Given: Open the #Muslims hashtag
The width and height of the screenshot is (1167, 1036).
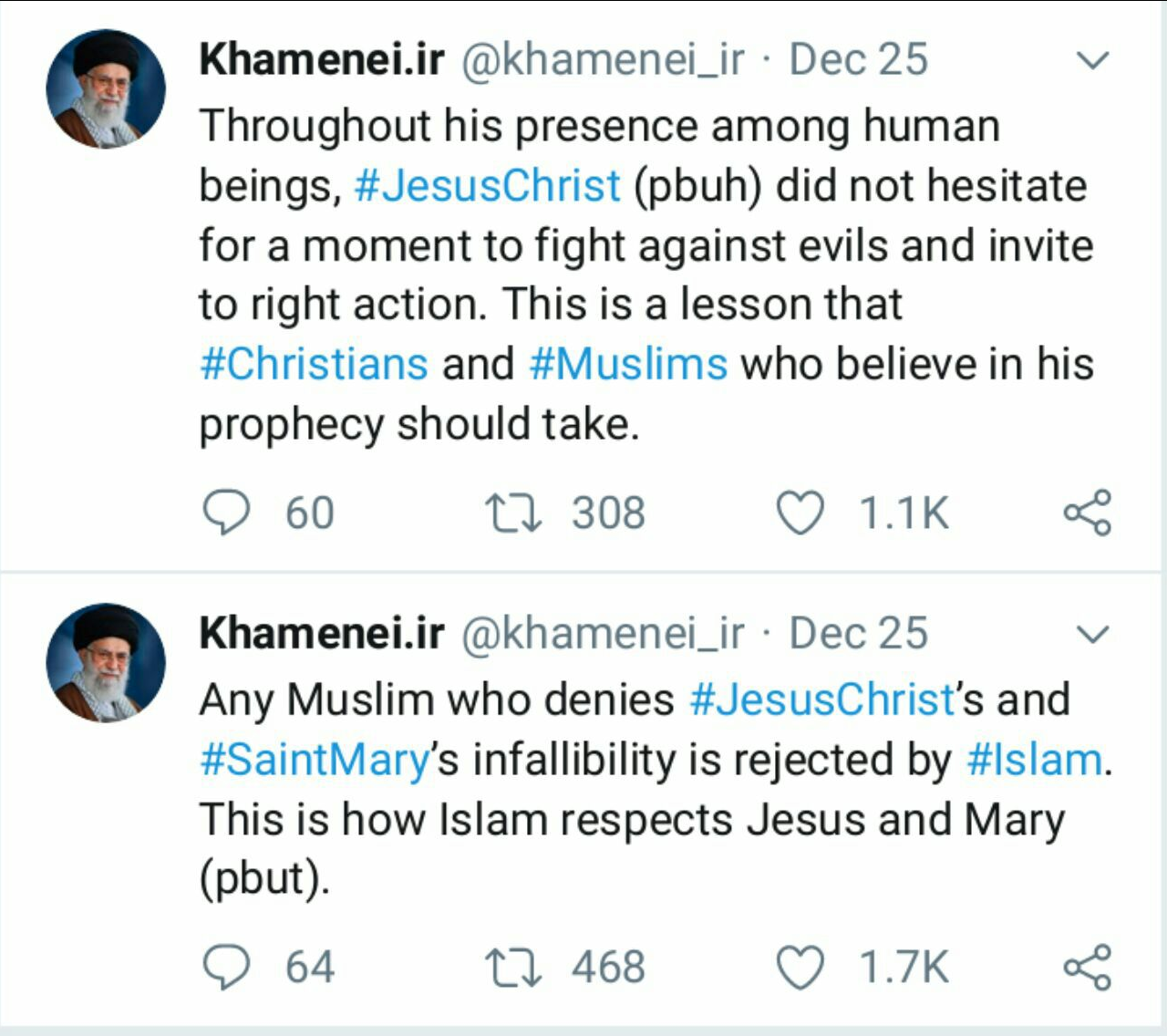Looking at the screenshot, I should point(628,364).
